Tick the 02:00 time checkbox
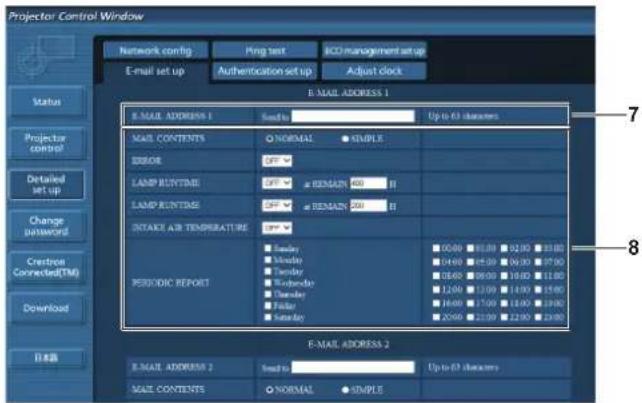Image resolution: width=642 pixels, height=403 pixels. point(504,248)
